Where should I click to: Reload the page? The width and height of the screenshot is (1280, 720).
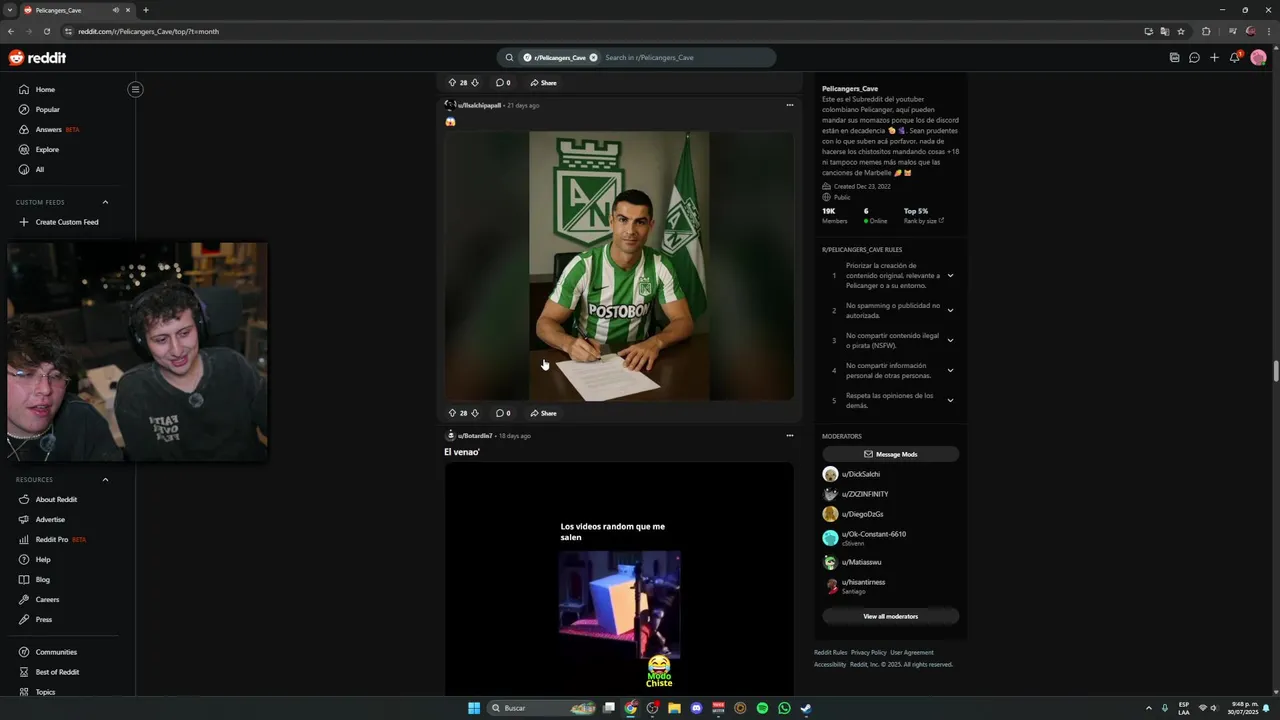[46, 31]
